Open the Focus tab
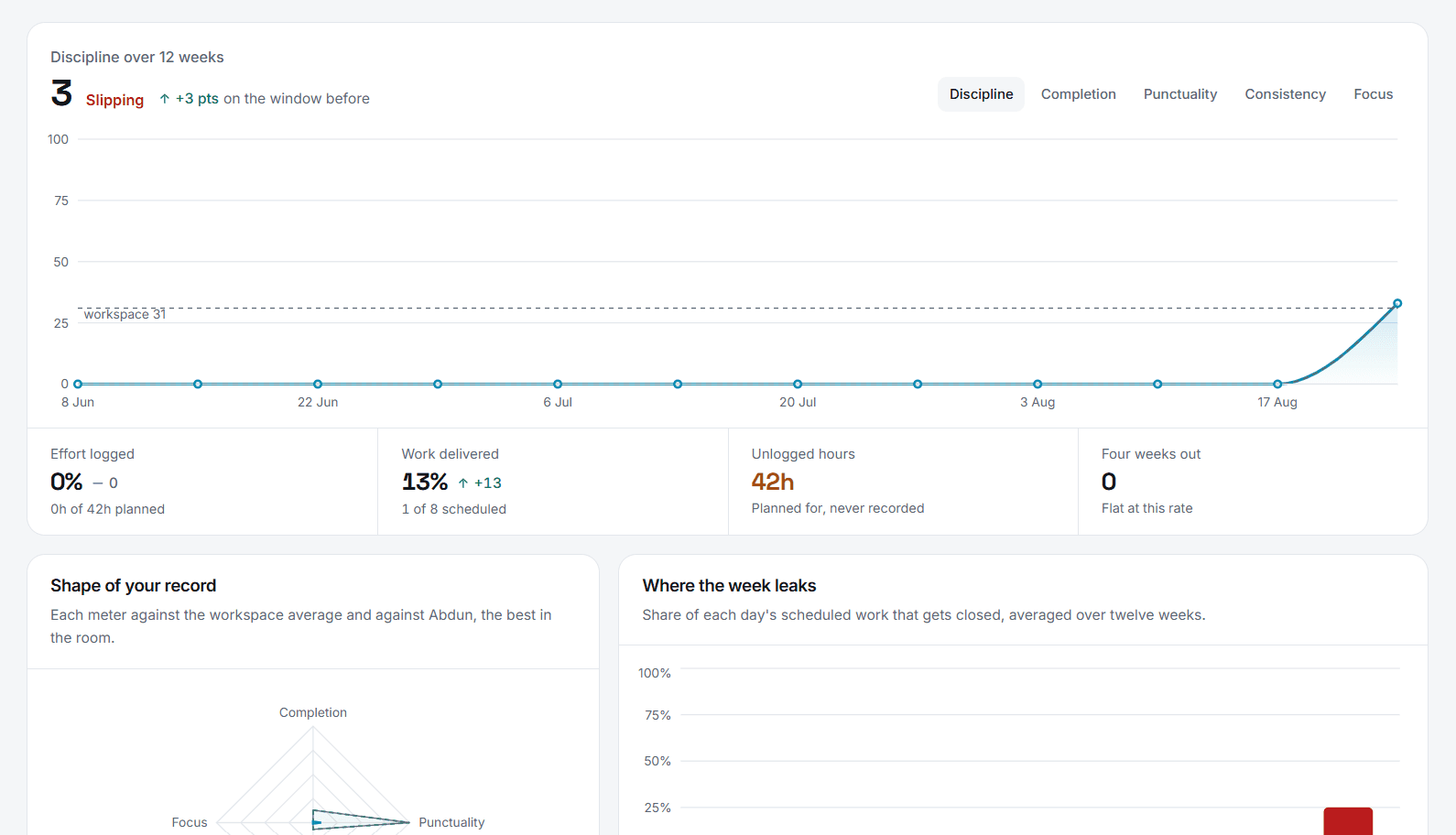The image size is (1456, 835). tap(1373, 94)
